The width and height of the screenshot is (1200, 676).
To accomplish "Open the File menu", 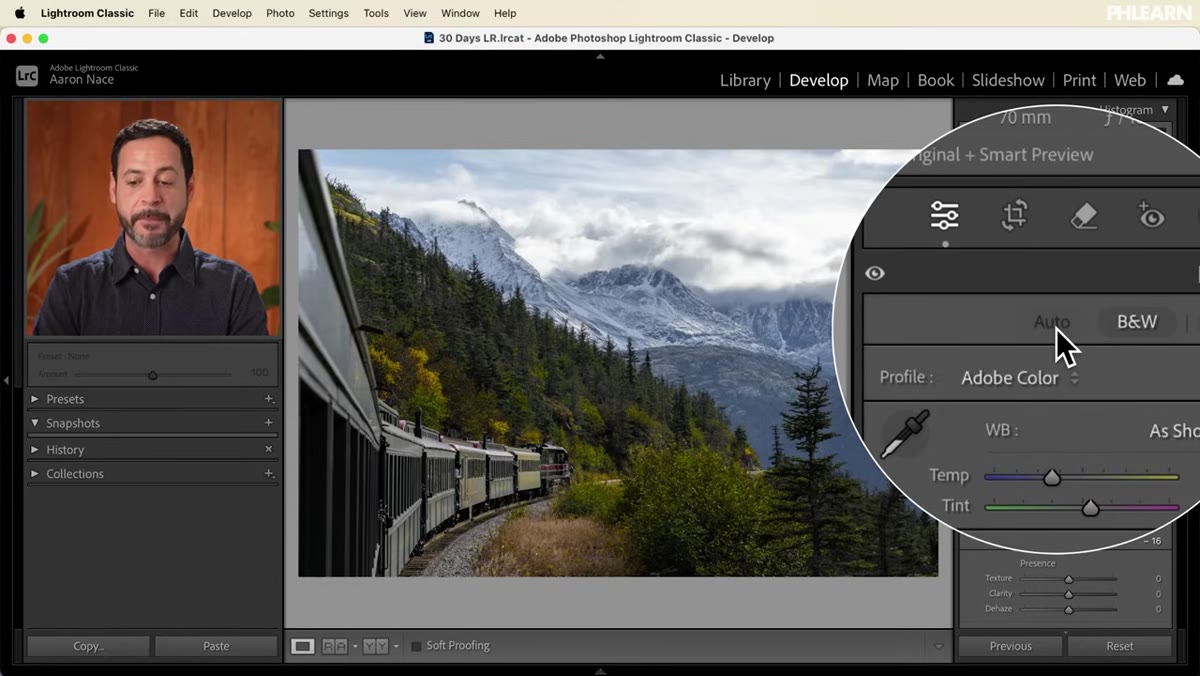I will (x=156, y=13).
